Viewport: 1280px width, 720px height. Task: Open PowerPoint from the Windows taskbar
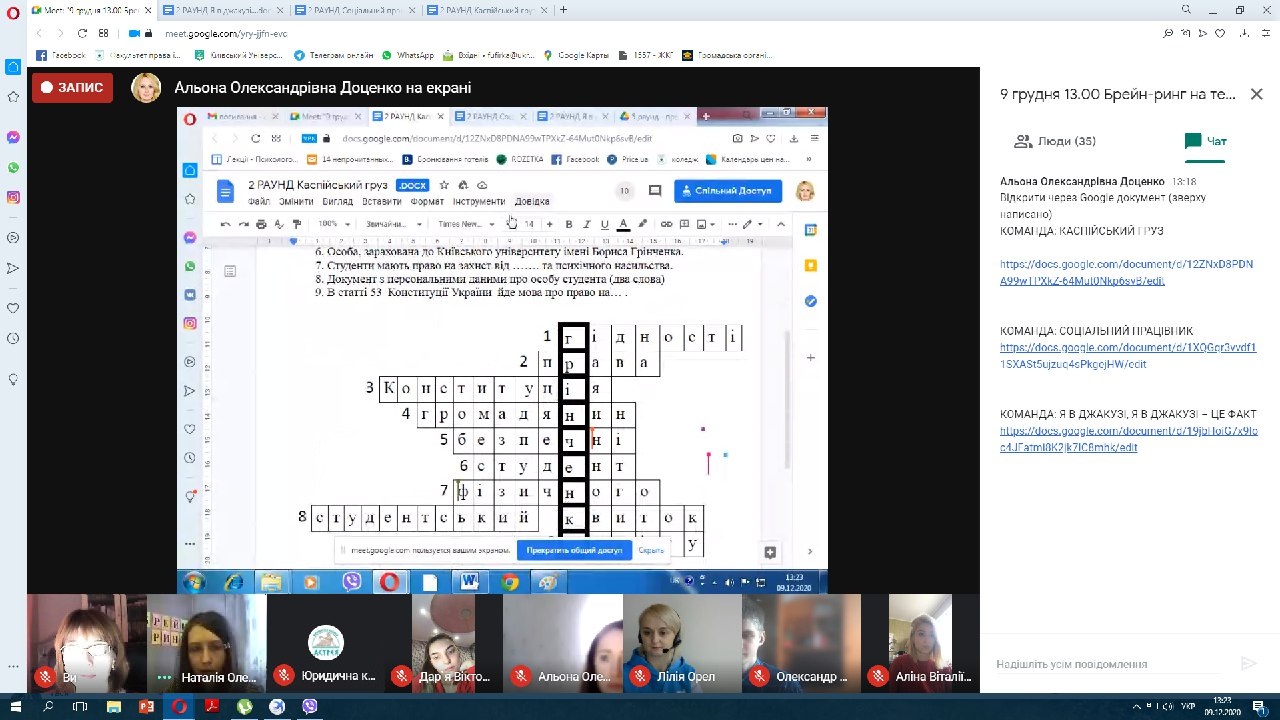click(146, 707)
